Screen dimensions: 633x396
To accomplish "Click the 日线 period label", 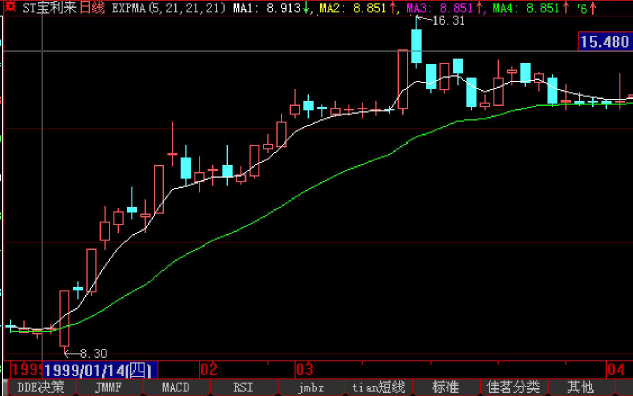I will (x=92, y=8).
